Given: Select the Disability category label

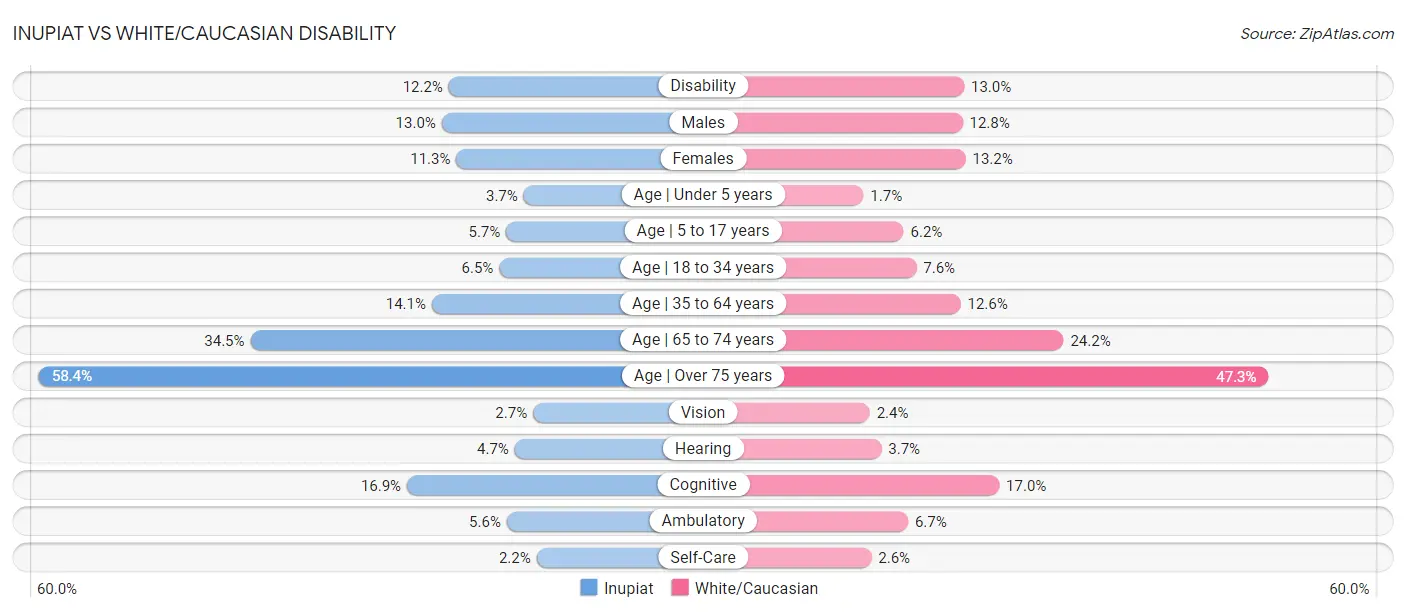Looking at the screenshot, I should pos(703,86).
